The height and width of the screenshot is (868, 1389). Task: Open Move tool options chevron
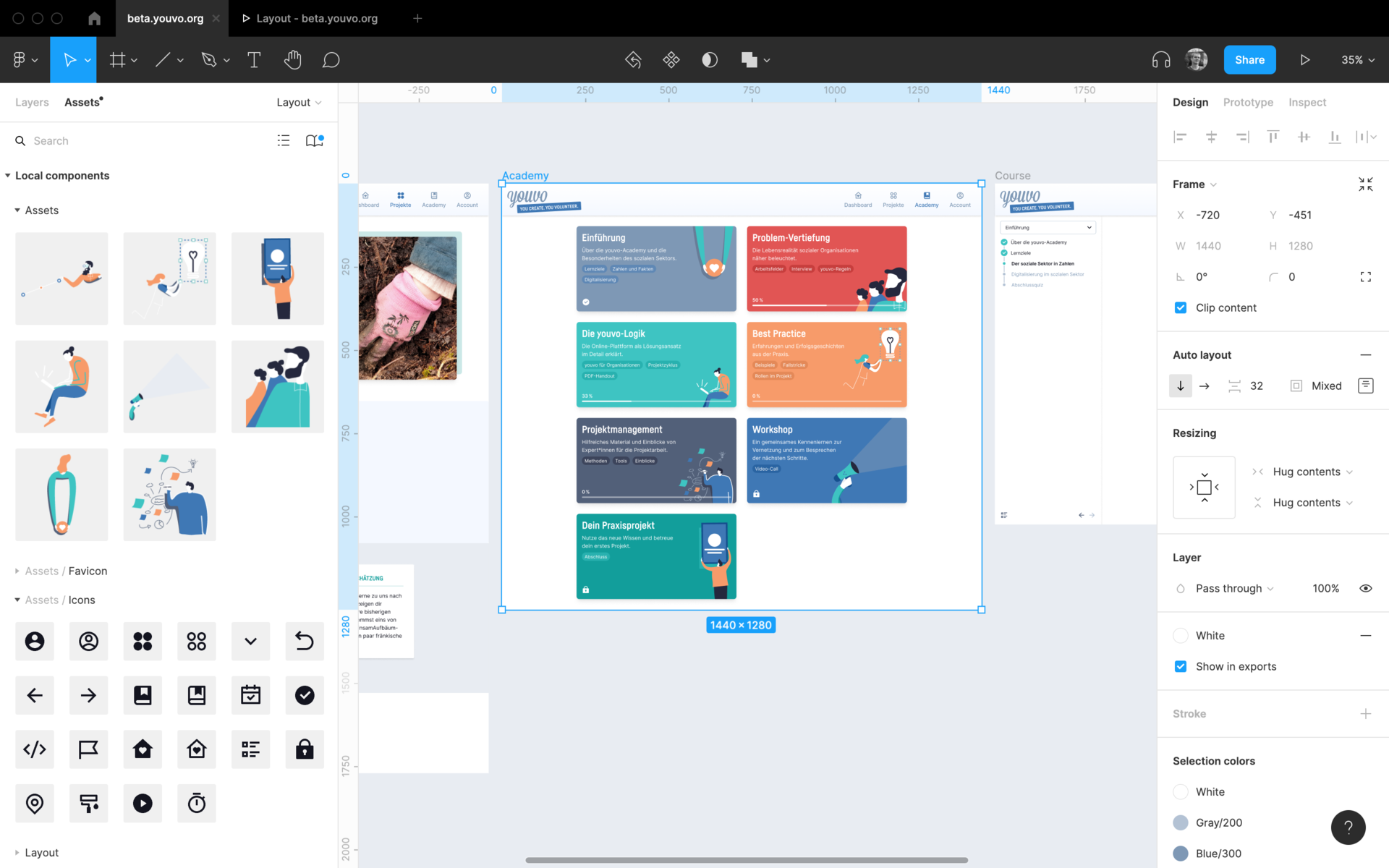(88, 60)
